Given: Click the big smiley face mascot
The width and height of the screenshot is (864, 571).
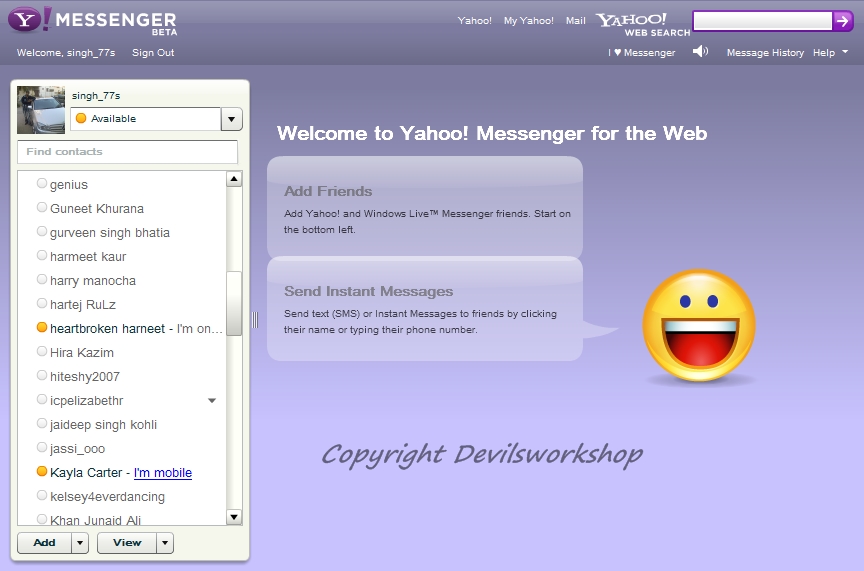Looking at the screenshot, I should tap(698, 326).
